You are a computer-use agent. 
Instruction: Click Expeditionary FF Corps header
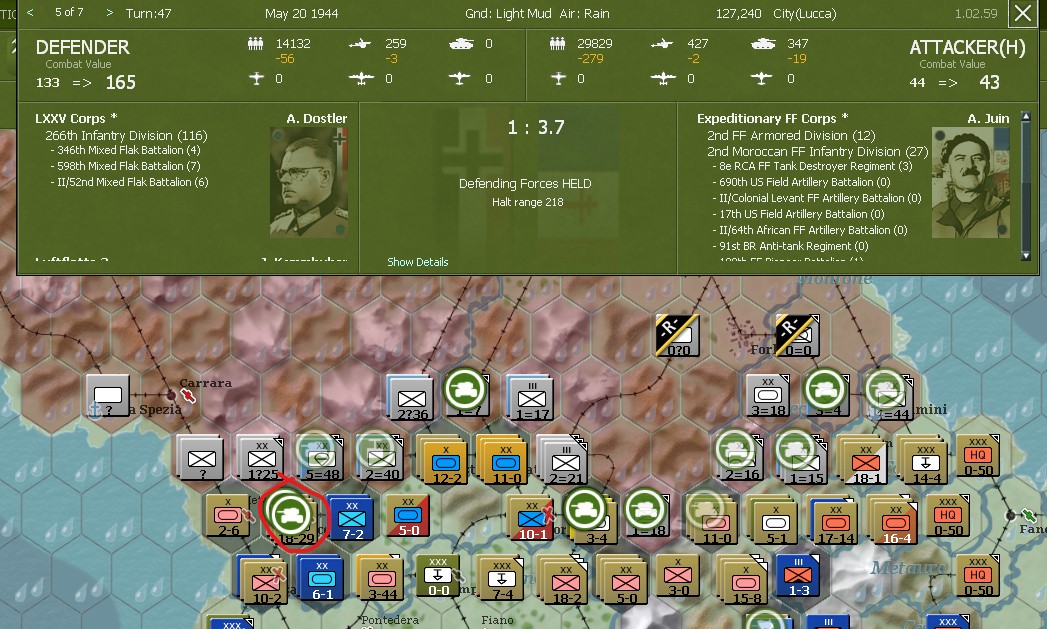coord(773,119)
